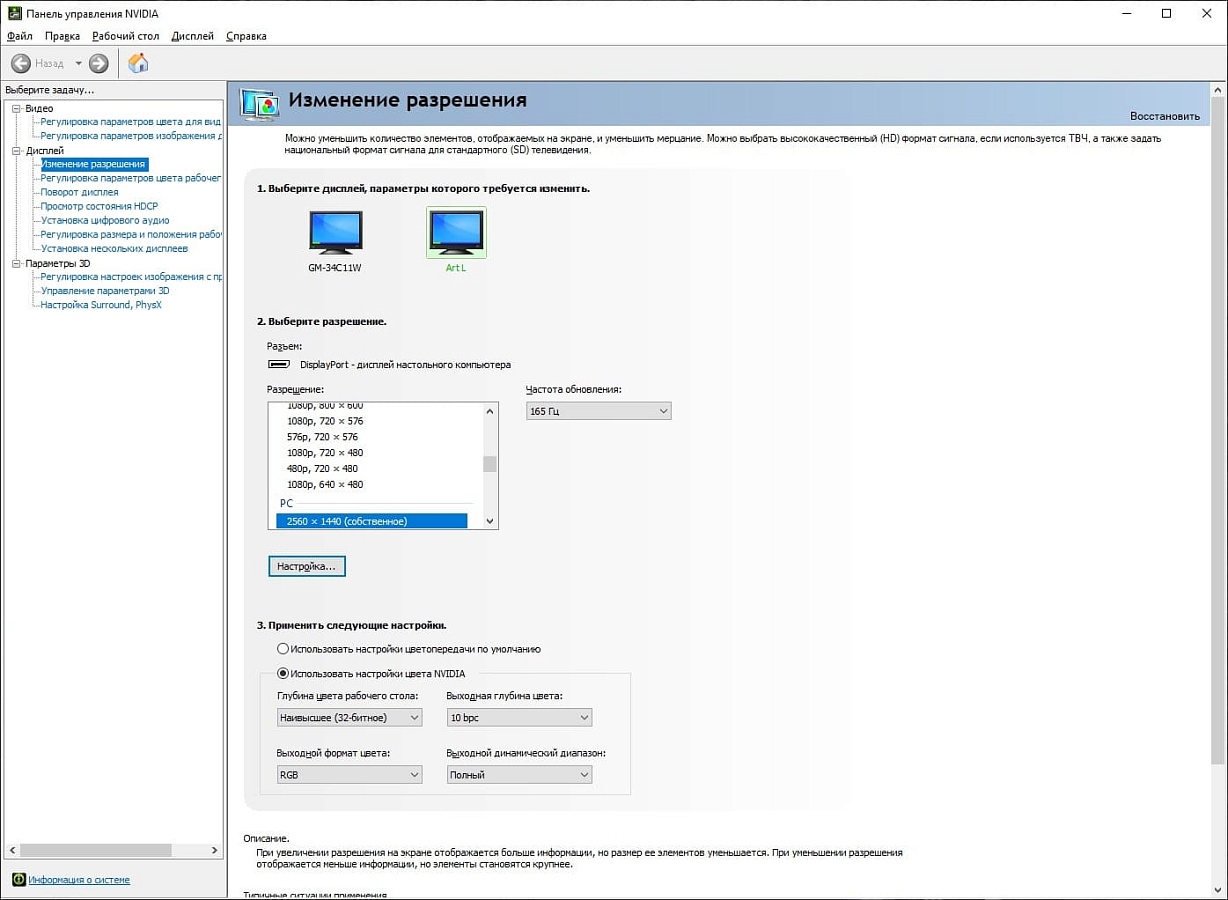Open Настройка Surround, PhysX item
1228x900 pixels.
click(101, 305)
